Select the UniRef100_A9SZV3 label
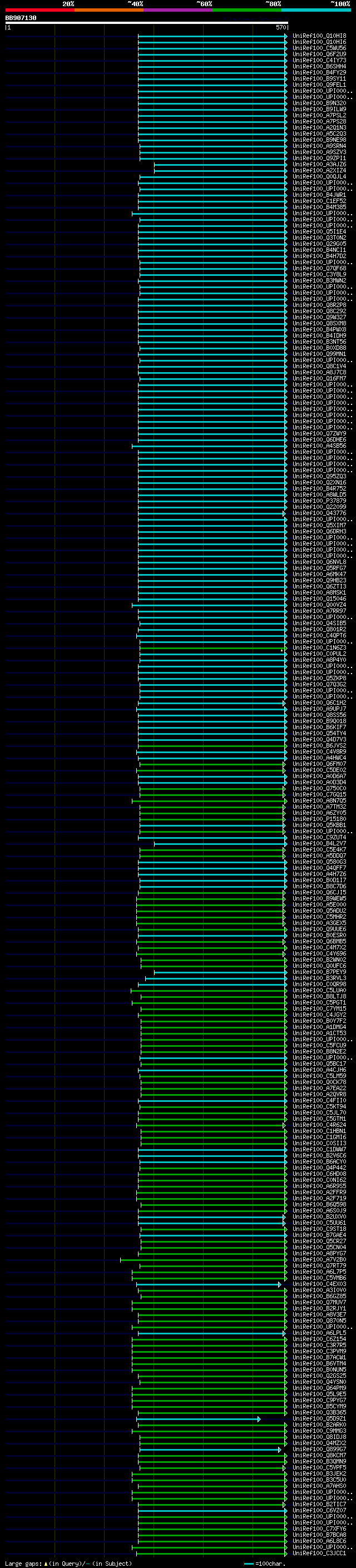 (319, 152)
